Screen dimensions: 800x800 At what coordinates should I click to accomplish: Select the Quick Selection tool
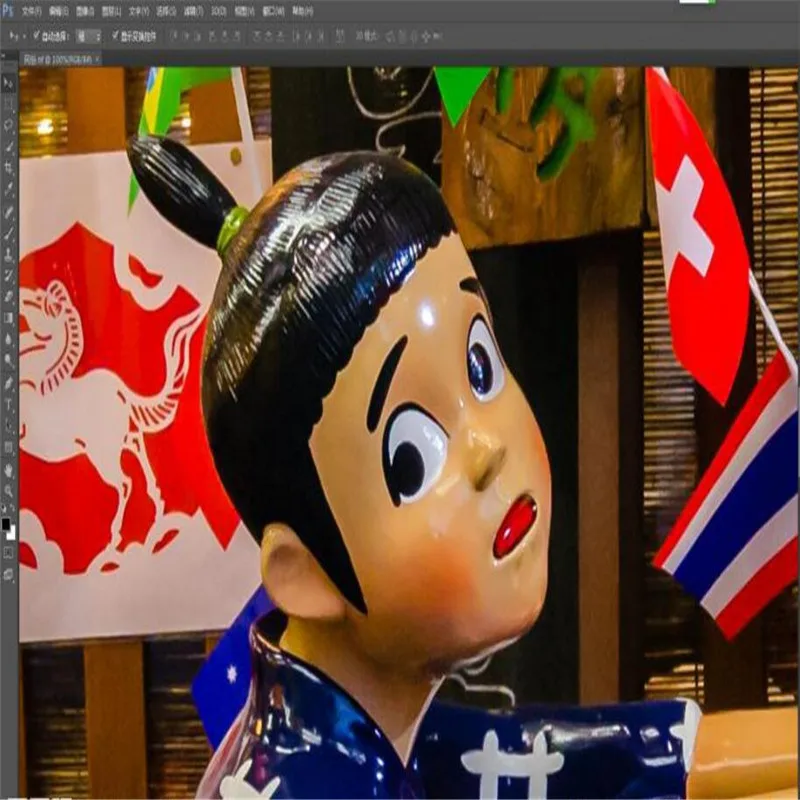tap(9, 147)
